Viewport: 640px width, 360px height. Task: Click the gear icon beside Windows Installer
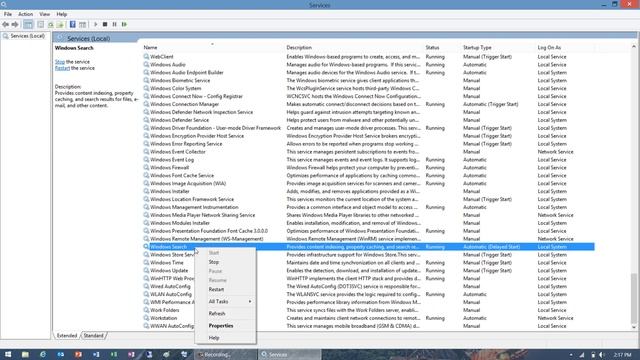(146, 191)
